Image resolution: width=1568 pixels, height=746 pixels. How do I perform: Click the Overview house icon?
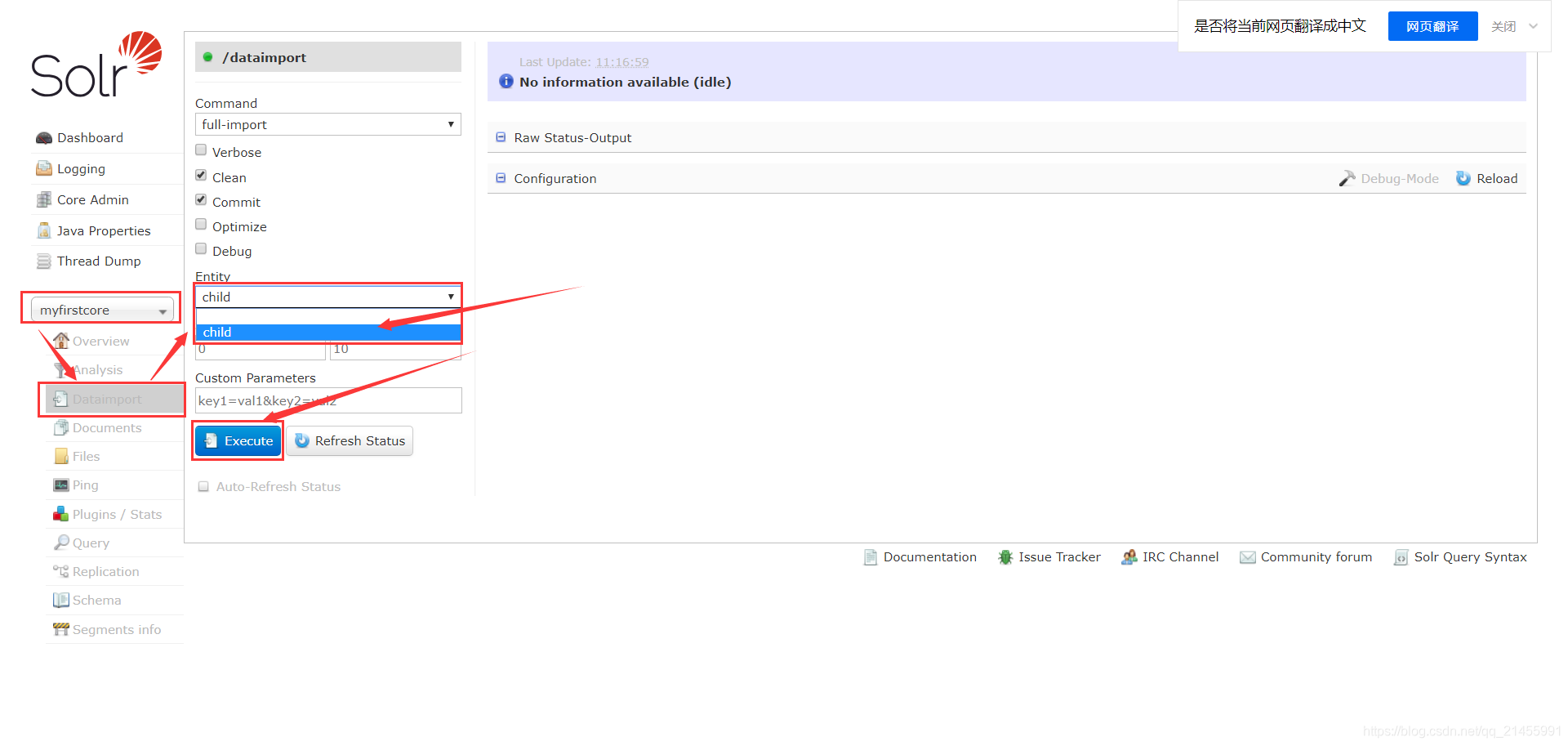click(61, 341)
